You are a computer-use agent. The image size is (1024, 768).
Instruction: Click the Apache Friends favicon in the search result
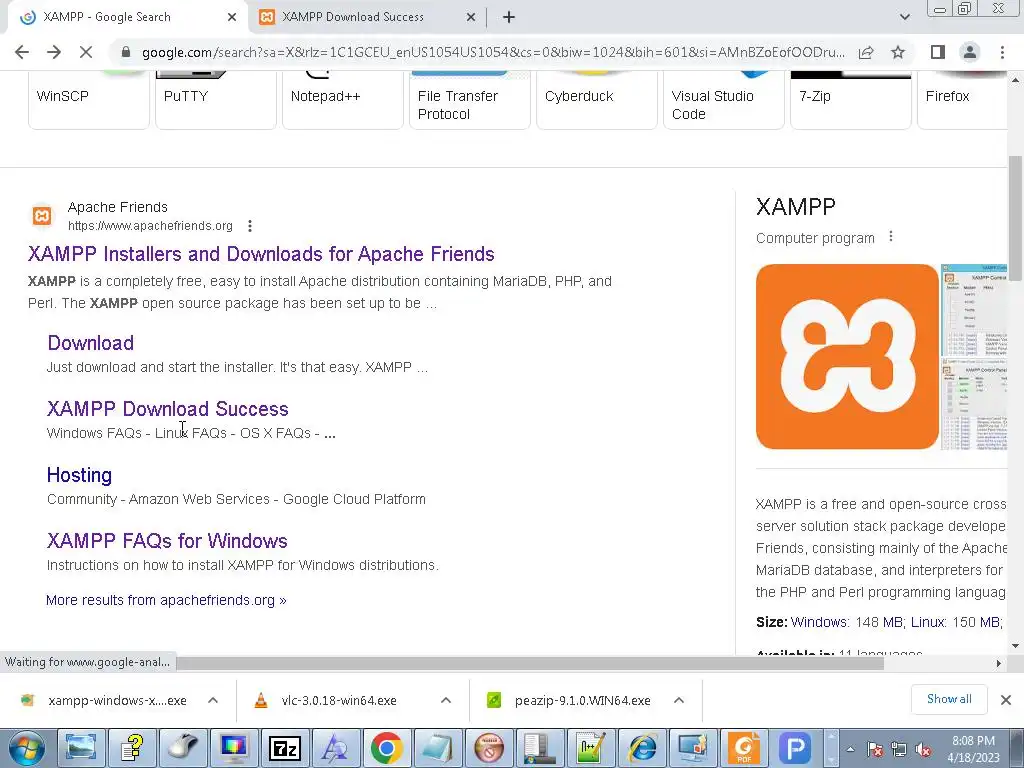(42, 216)
